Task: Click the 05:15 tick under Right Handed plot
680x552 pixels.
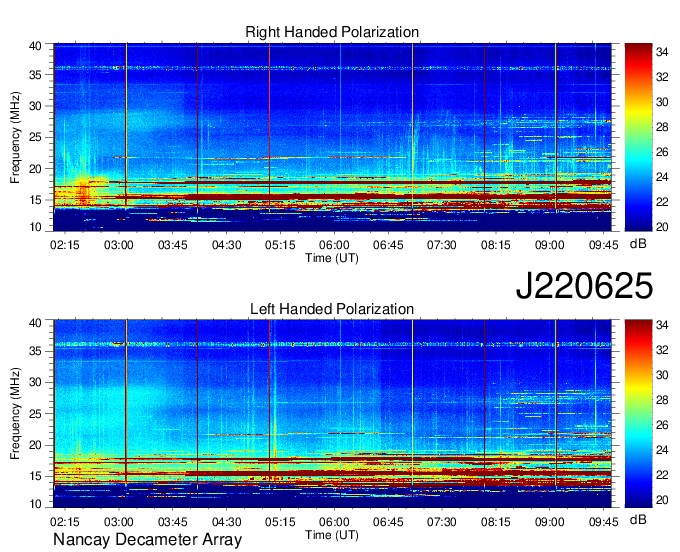Action: [x=280, y=245]
